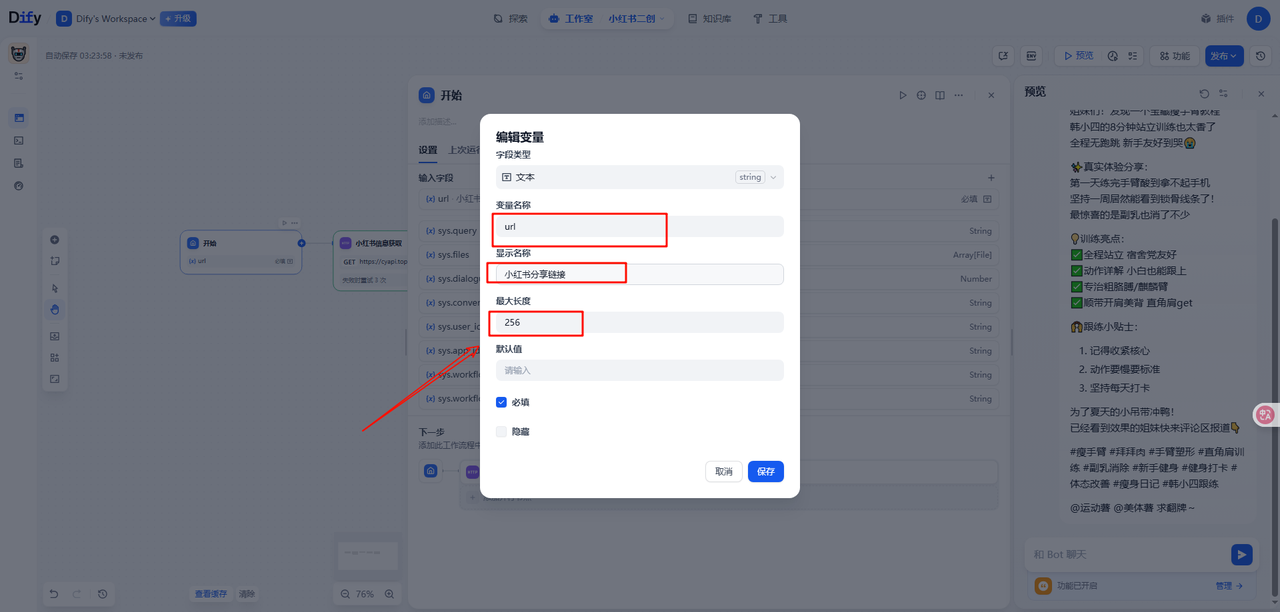Screen dimensions: 1280x612
Task: Send the chat message arrow button
Action: [x=1241, y=554]
